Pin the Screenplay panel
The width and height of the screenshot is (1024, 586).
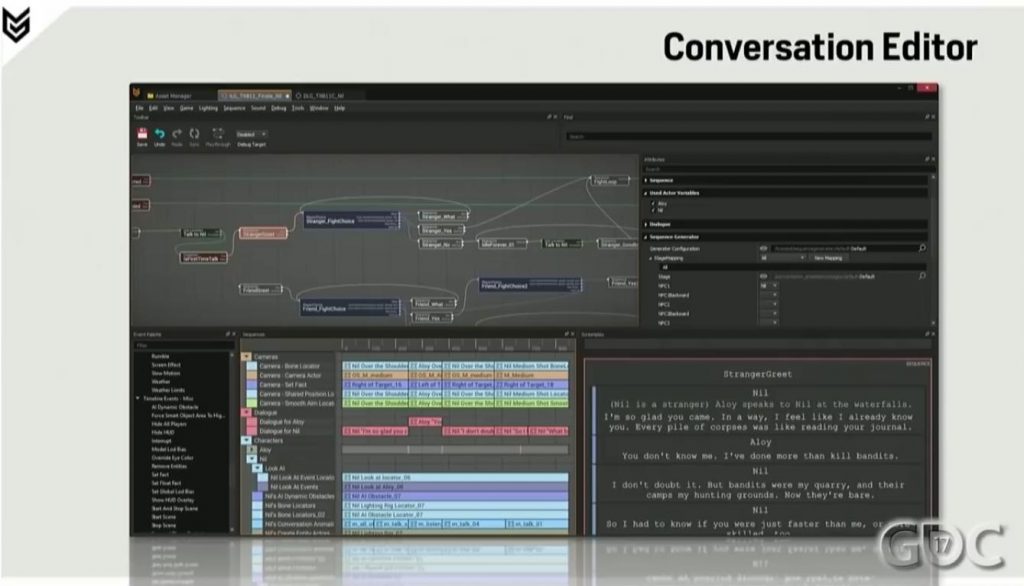pyautogui.click(x=927, y=334)
